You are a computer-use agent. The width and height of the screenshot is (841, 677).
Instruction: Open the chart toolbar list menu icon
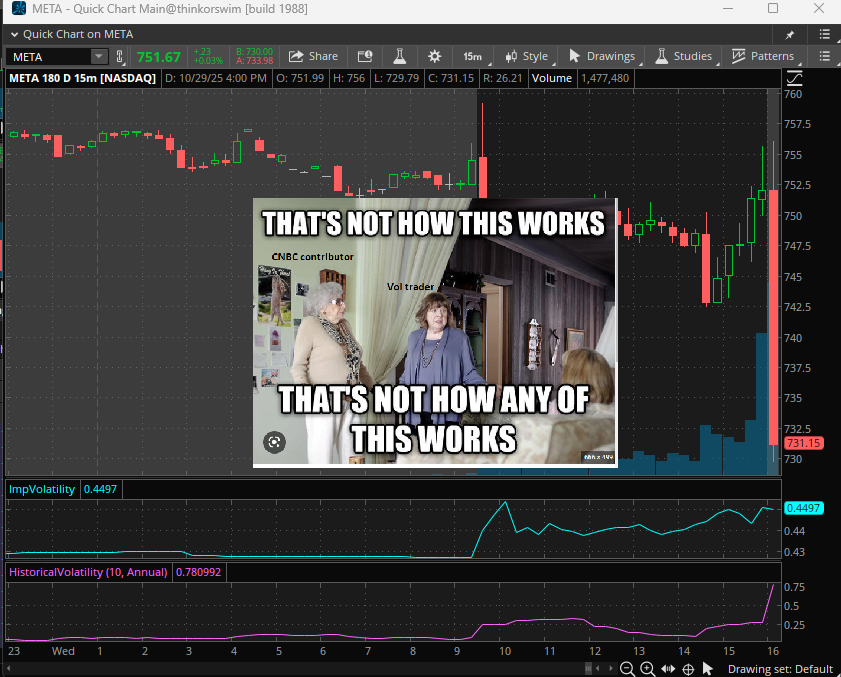tap(825, 56)
